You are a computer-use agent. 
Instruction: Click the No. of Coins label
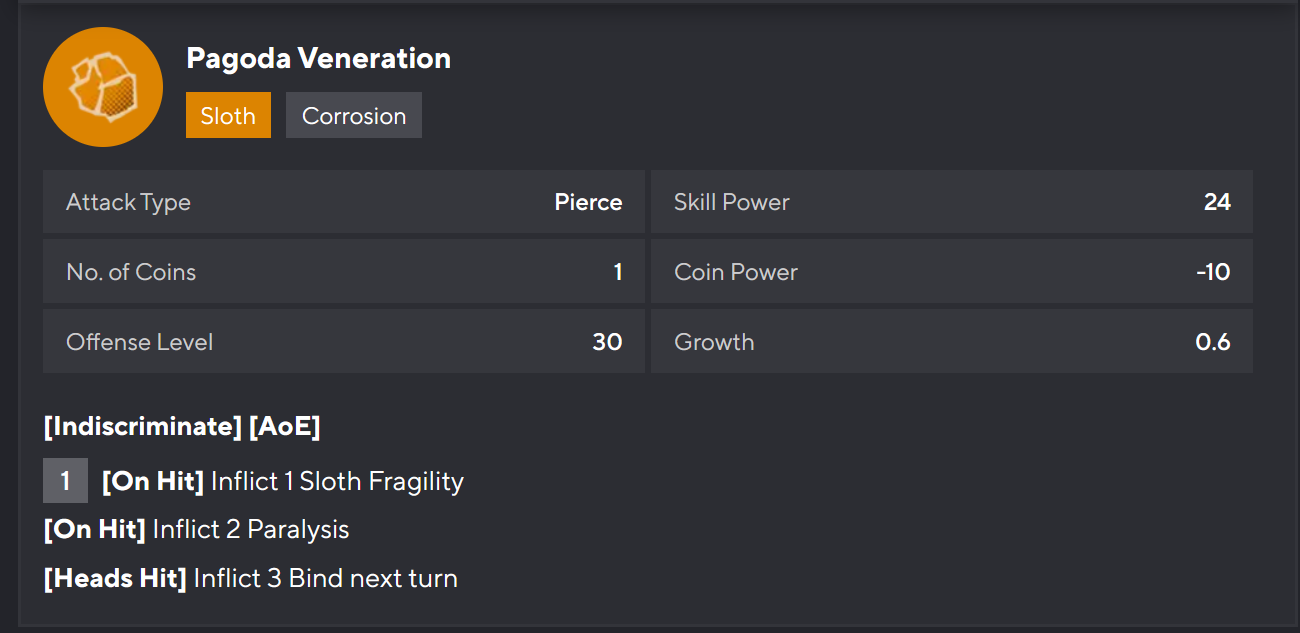coord(131,272)
